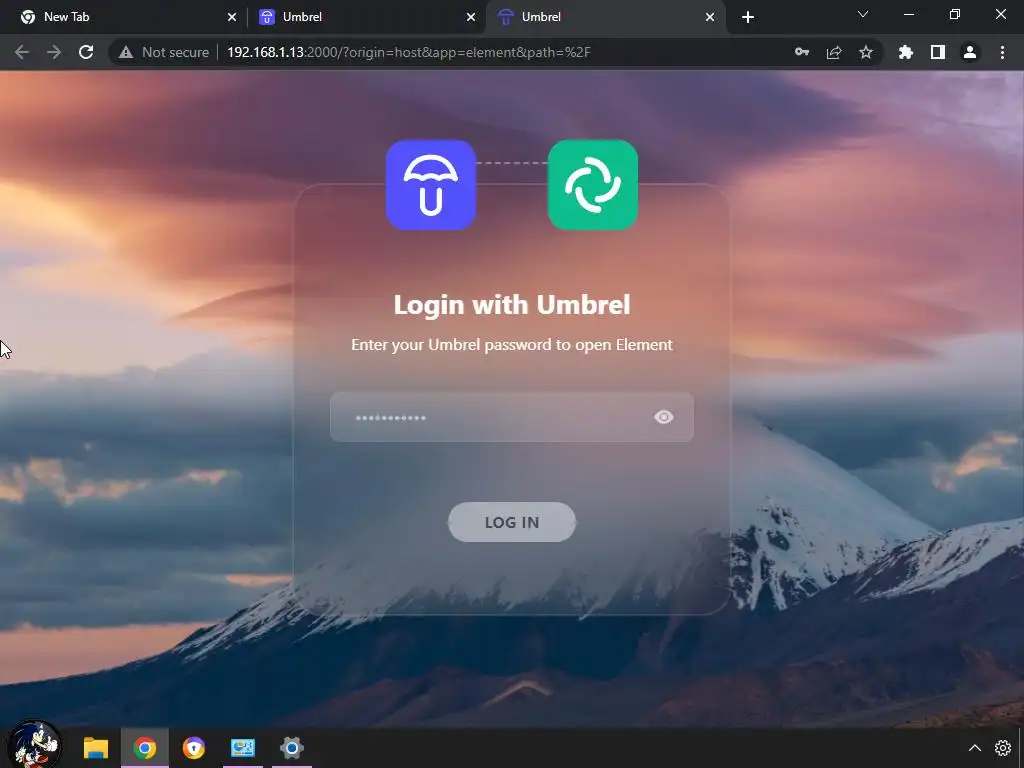
Task: Go back with the back arrow
Action: (x=22, y=52)
